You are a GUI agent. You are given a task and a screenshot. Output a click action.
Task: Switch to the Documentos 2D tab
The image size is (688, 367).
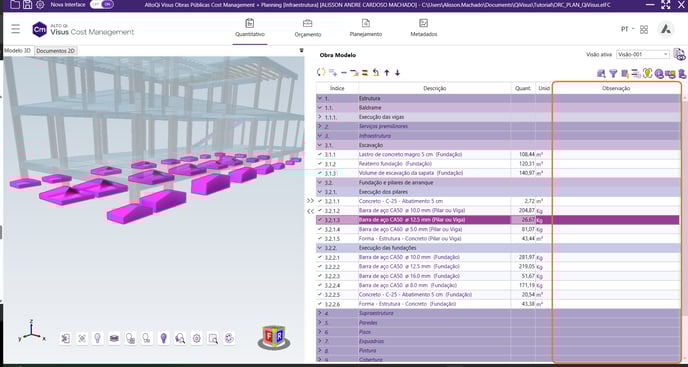pos(56,51)
